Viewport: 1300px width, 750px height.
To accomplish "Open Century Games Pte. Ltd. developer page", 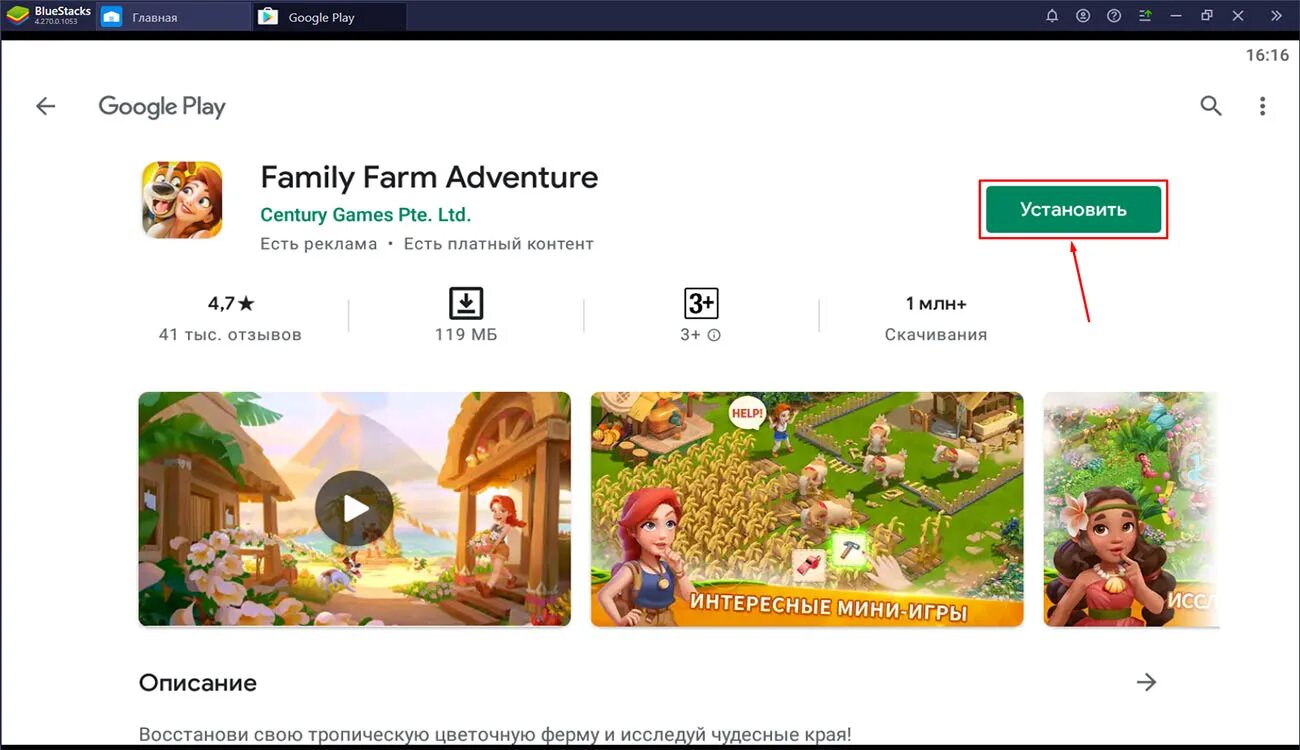I will [x=365, y=215].
